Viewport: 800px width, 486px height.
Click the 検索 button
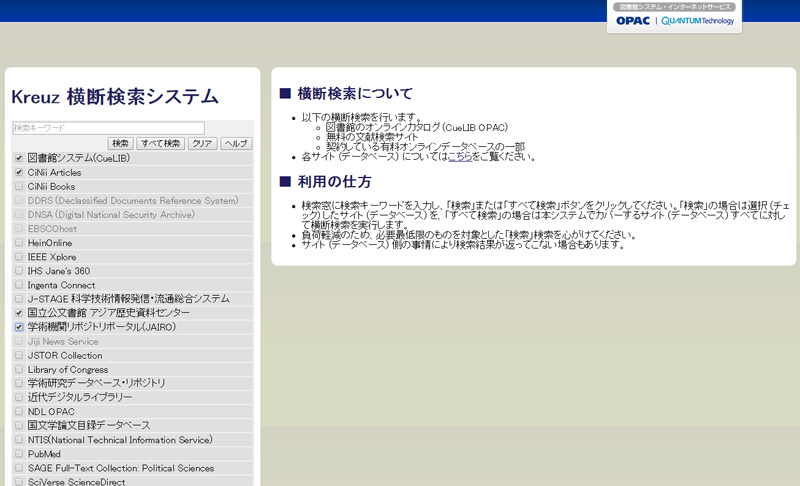[120, 144]
